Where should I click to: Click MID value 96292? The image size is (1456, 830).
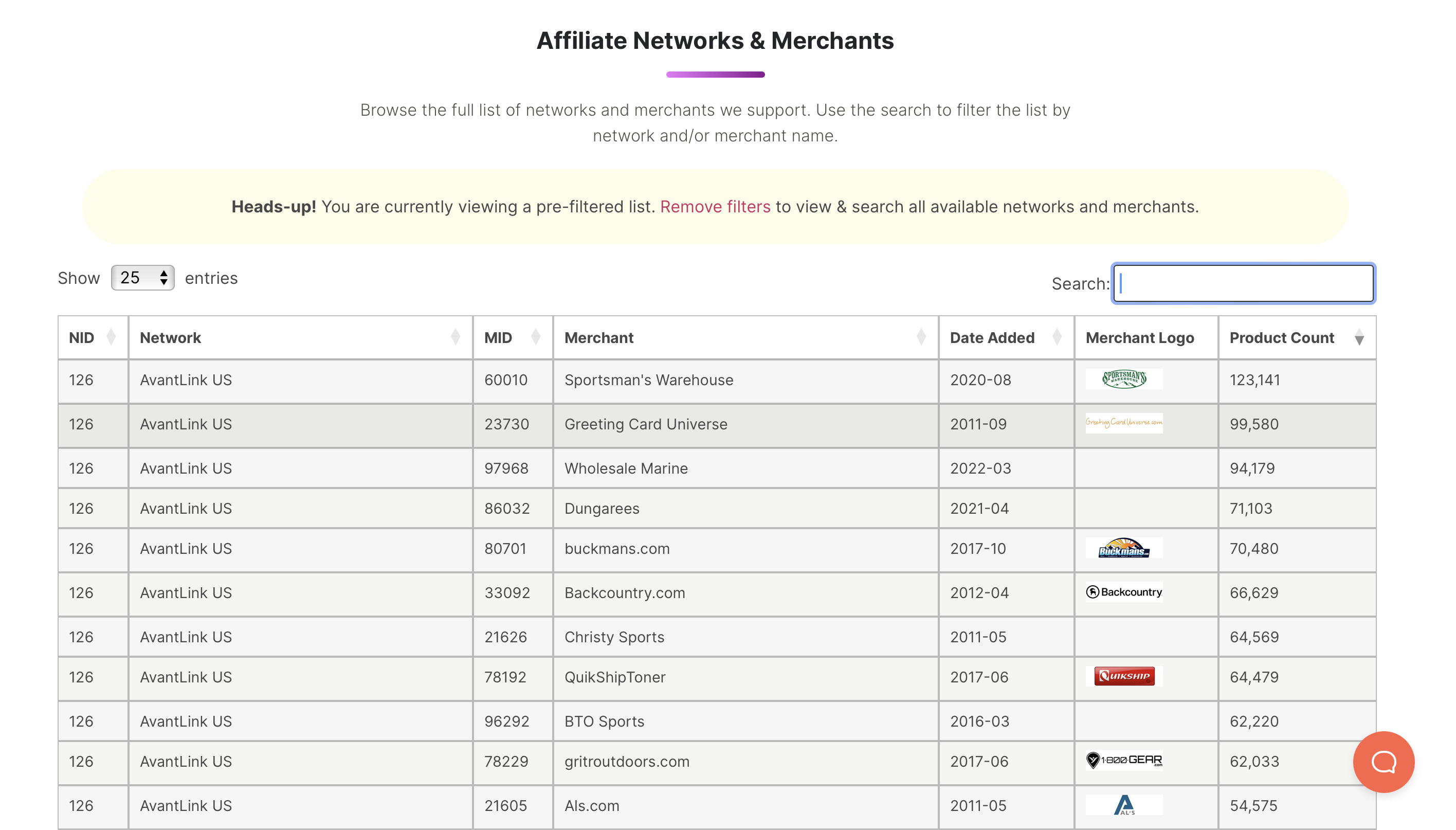pos(506,721)
